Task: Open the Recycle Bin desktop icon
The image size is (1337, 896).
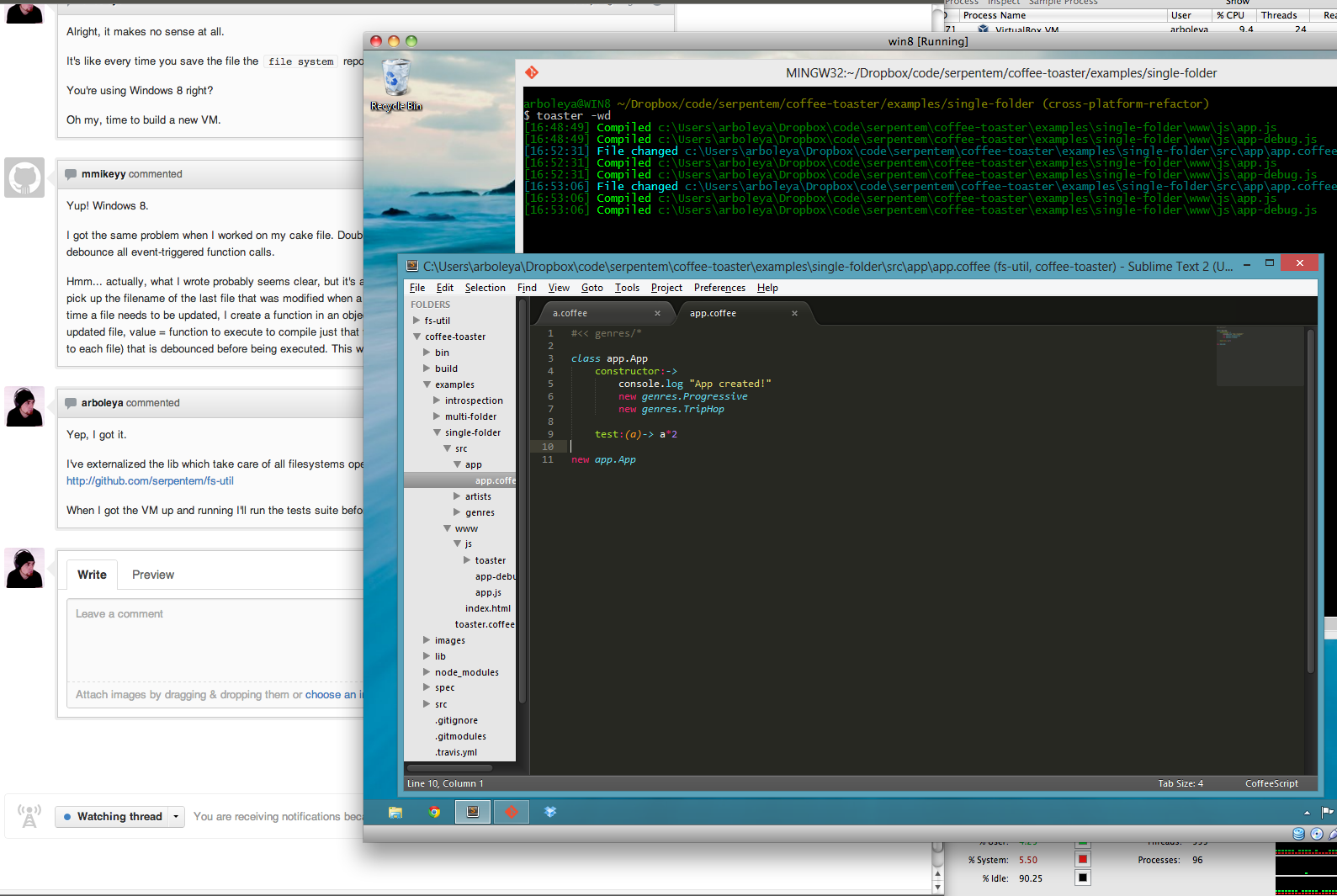Action: [x=396, y=84]
